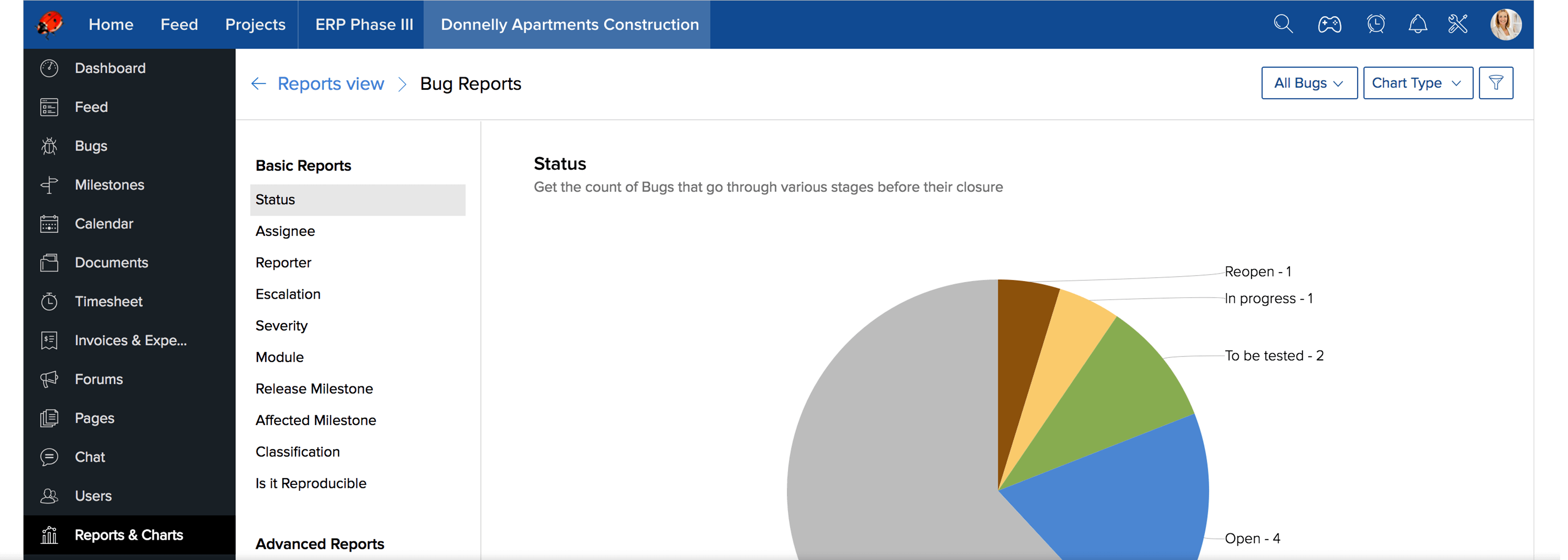Click the Users sidebar icon

click(x=49, y=496)
